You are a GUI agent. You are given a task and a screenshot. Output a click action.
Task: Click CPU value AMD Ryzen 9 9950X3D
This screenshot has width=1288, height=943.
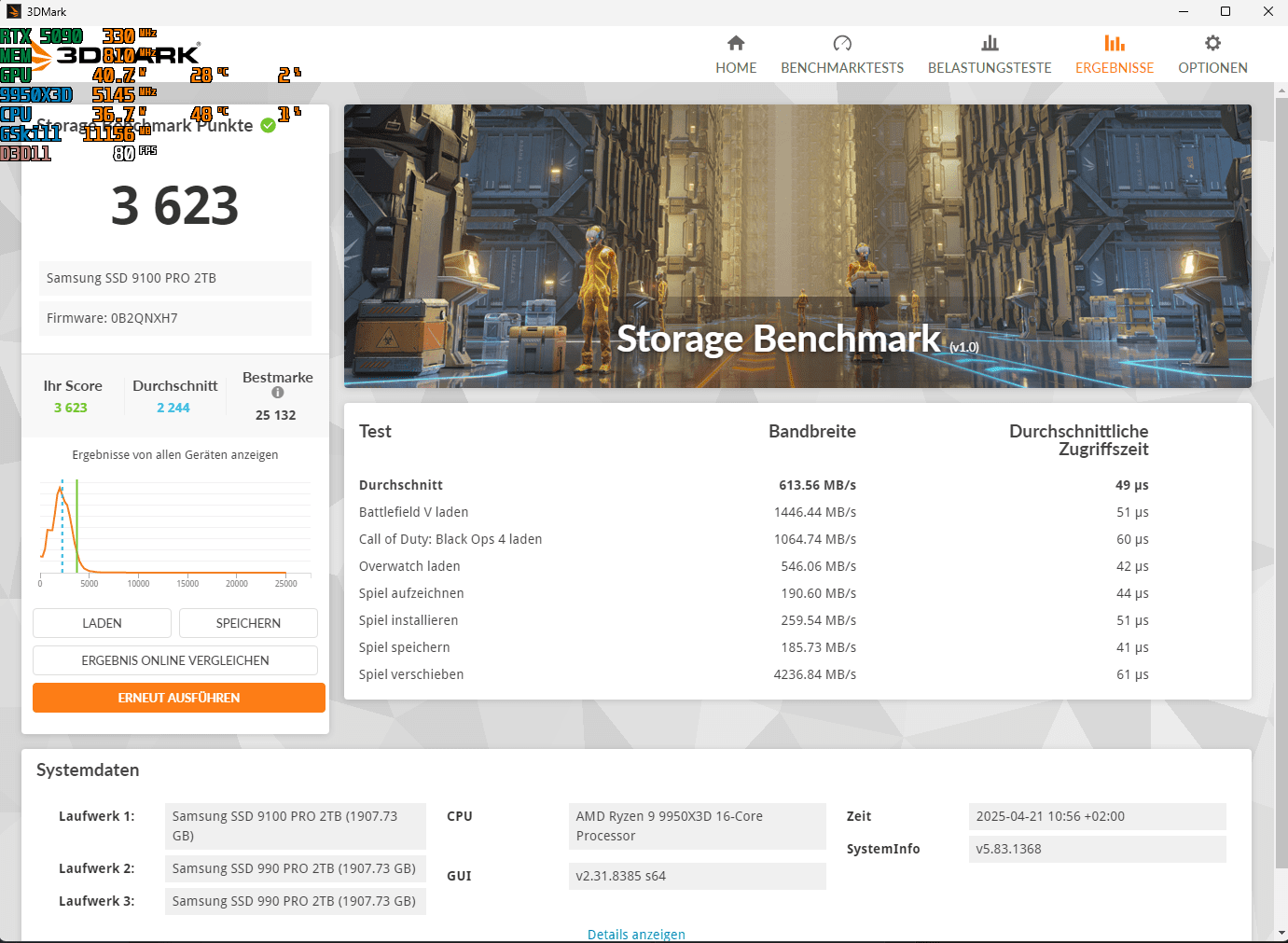click(x=698, y=826)
